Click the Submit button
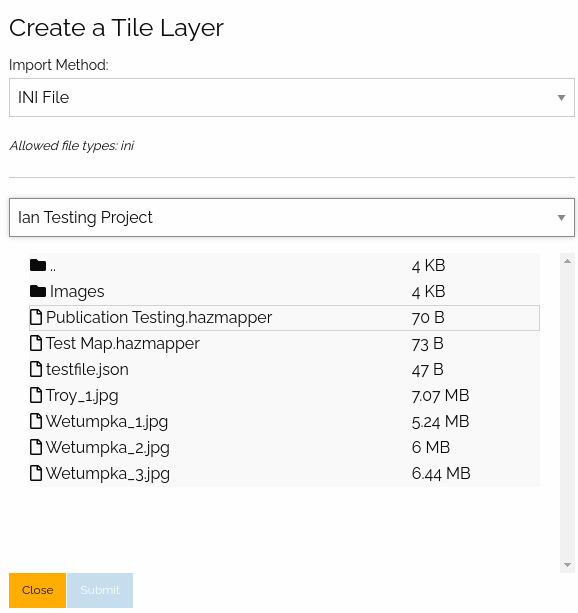This screenshot has width=578, height=613. point(100,590)
